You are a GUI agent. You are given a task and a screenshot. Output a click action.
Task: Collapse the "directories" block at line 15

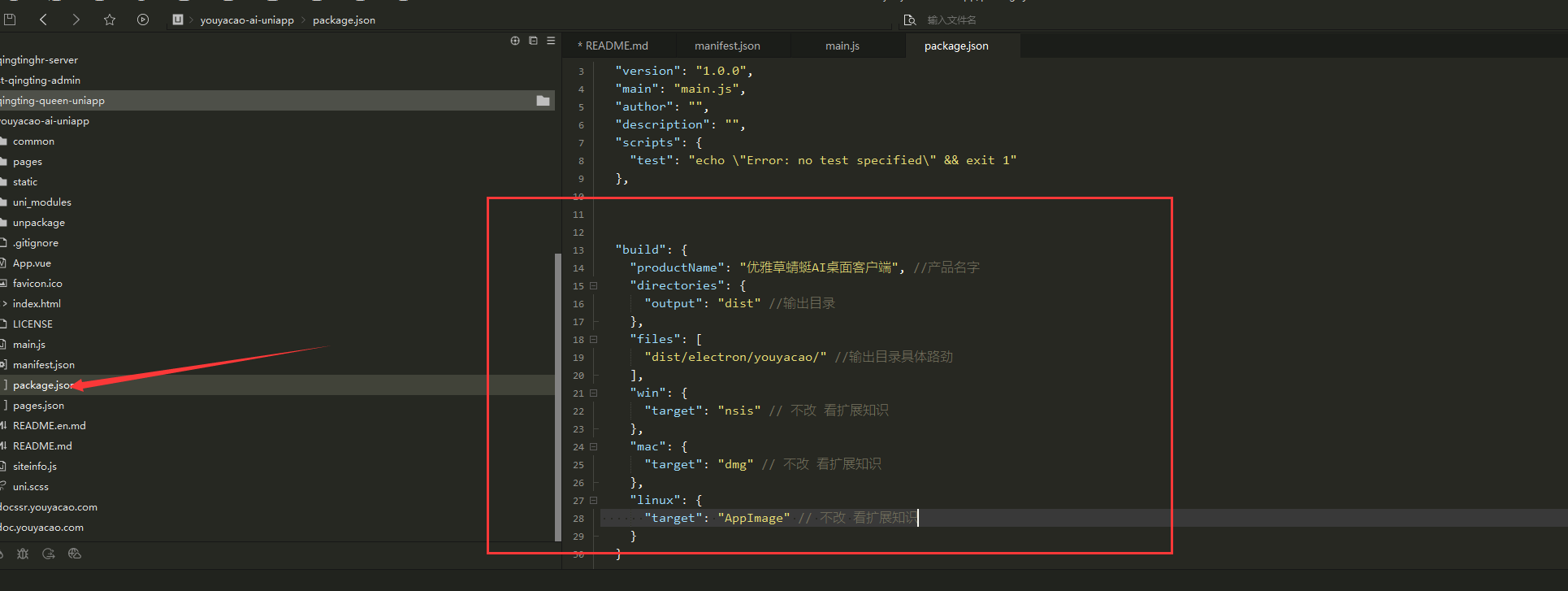click(594, 286)
